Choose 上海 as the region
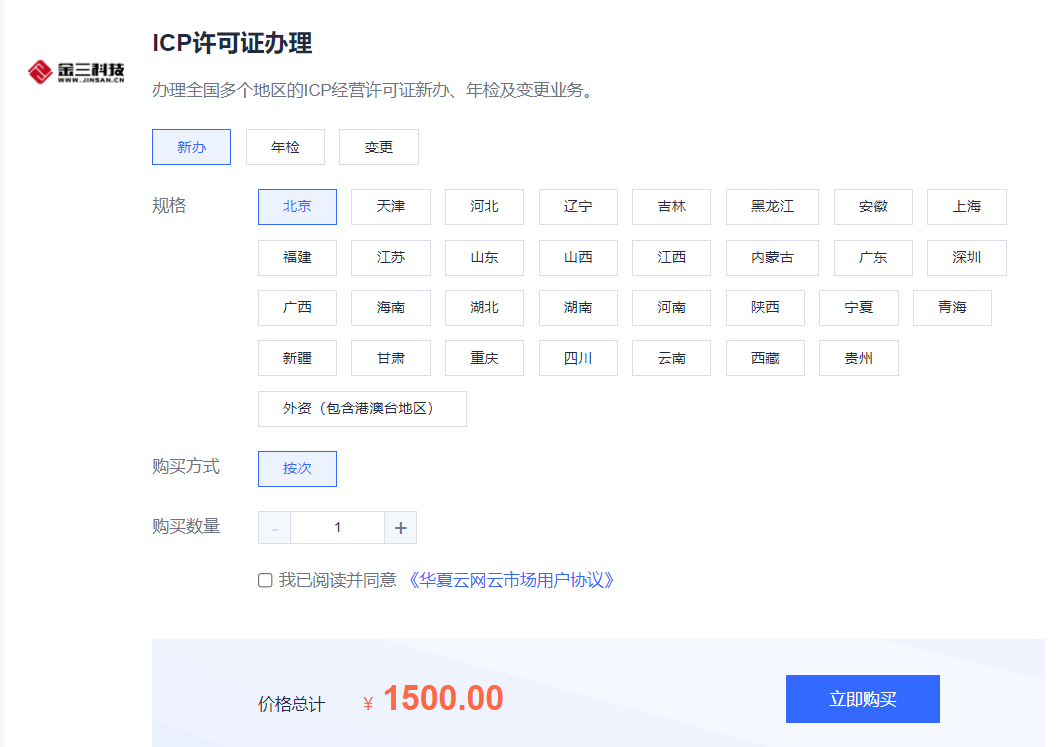 pos(966,207)
